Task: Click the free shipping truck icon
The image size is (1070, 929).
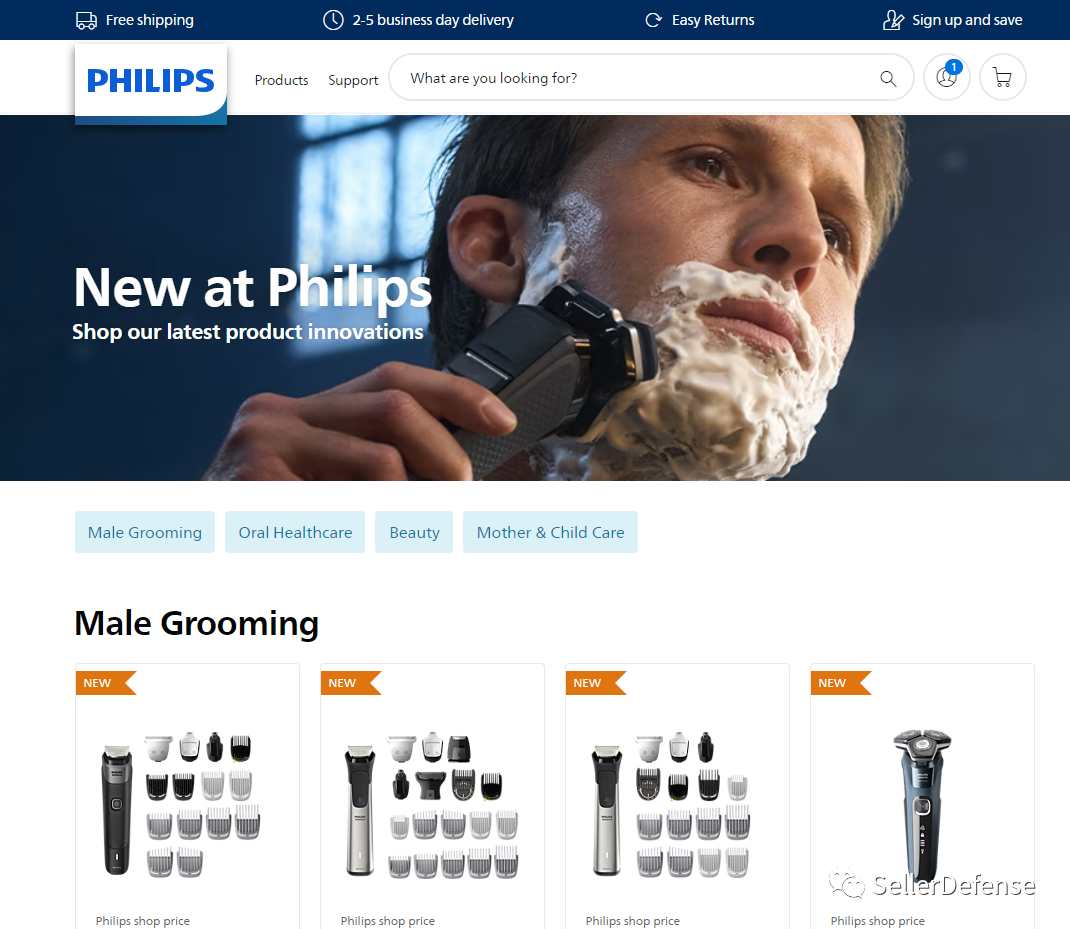Action: (x=86, y=20)
